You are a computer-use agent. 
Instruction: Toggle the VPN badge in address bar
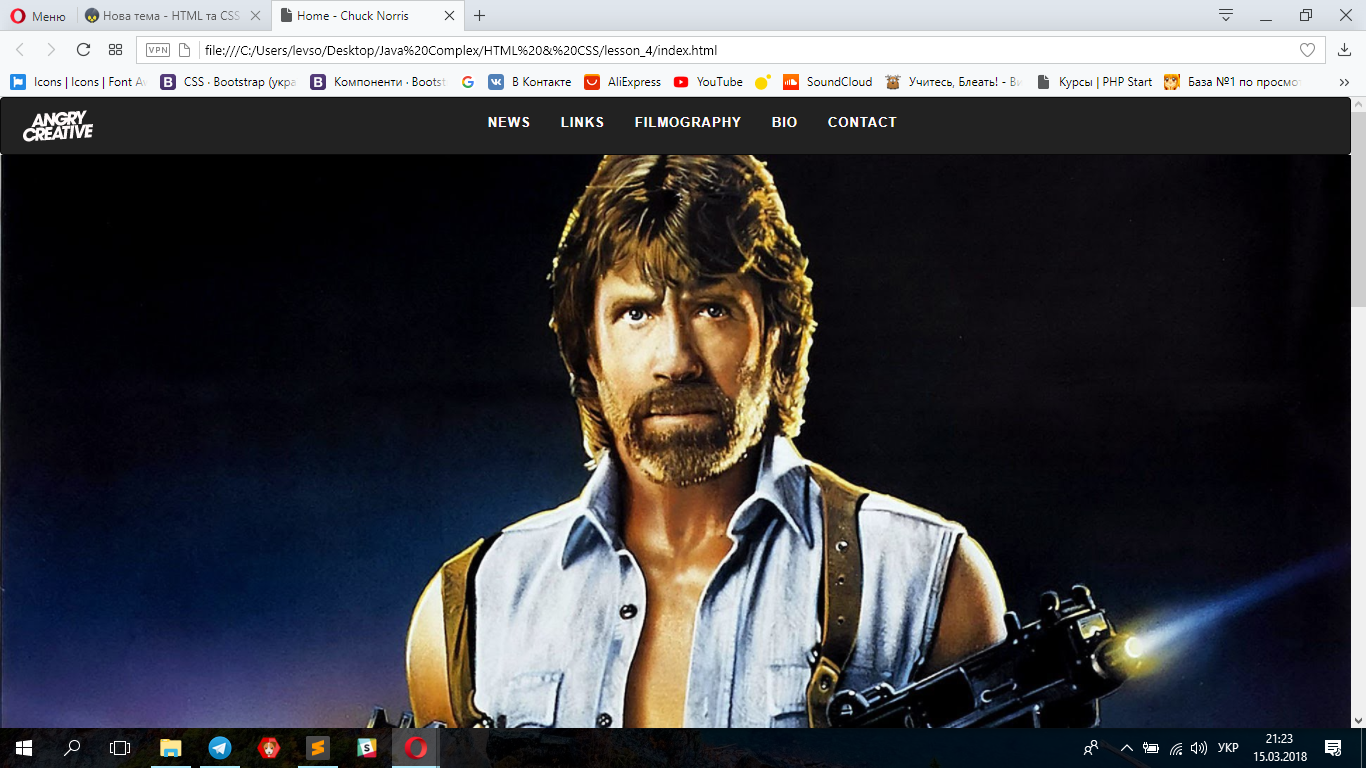158,50
